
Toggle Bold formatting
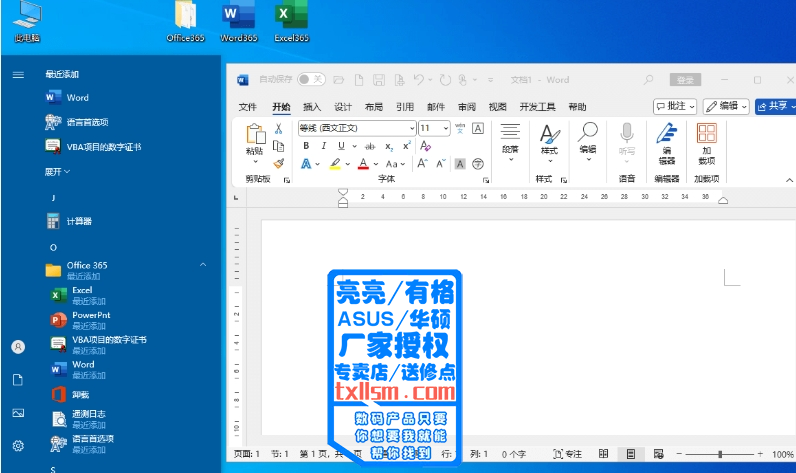pyautogui.click(x=306, y=146)
